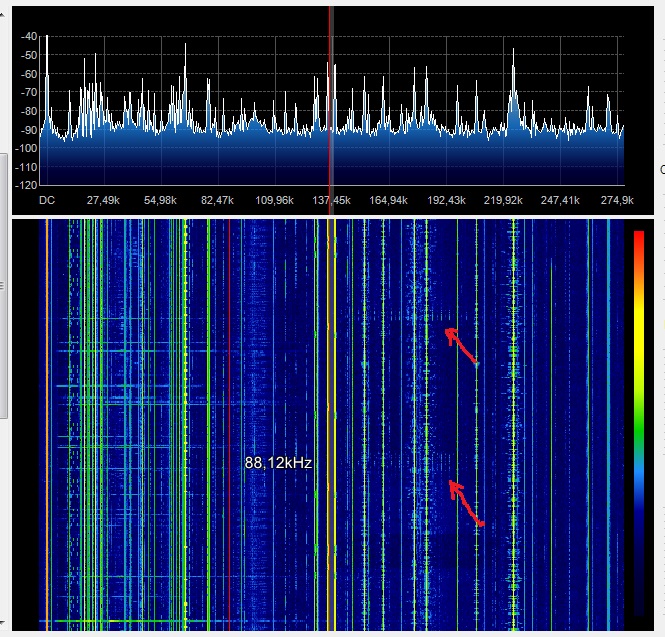Click the "-100" dB scale label
Screen dimensions: 665x637
pos(26,148)
